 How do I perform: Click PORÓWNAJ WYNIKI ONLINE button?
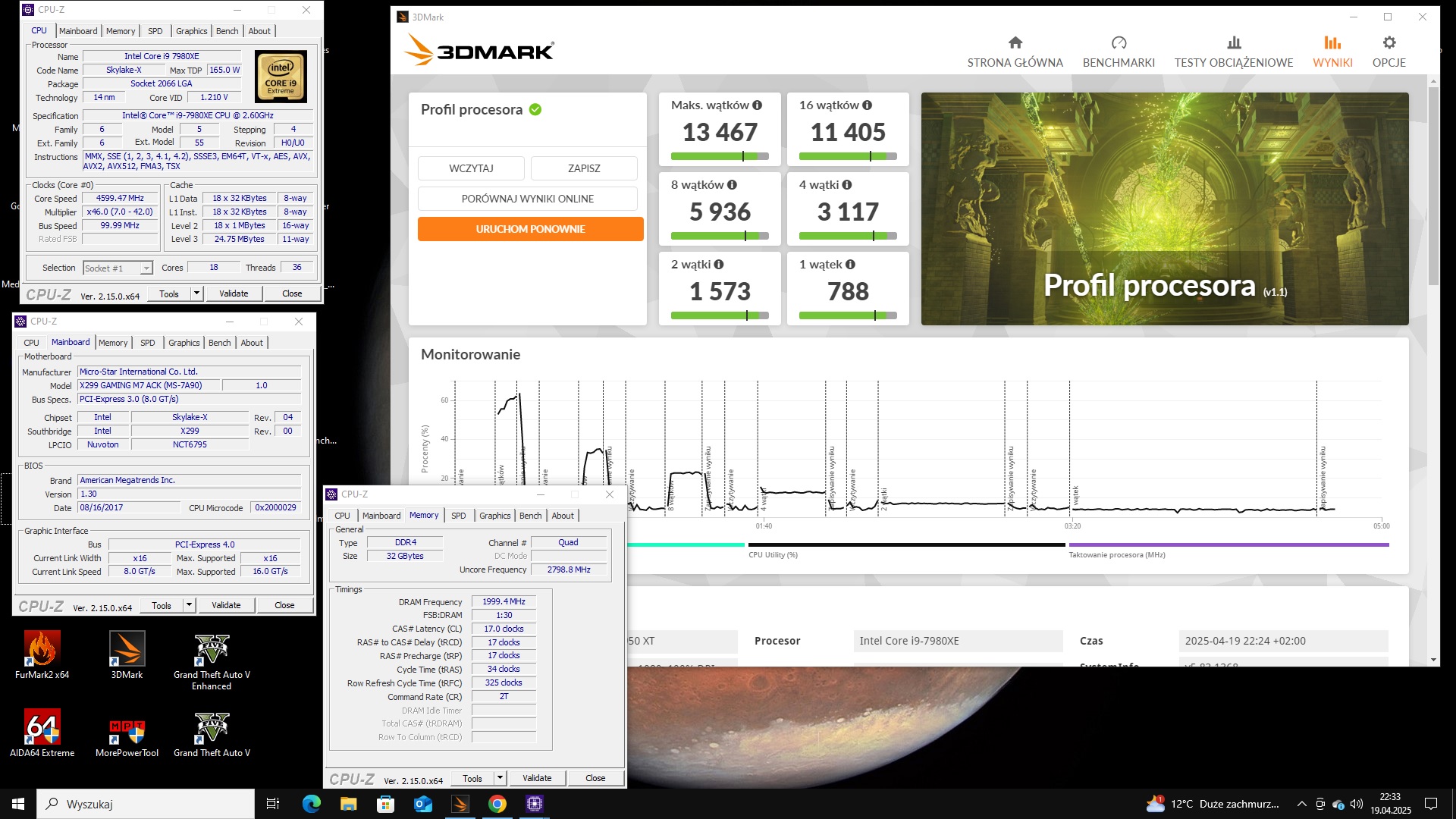527,199
